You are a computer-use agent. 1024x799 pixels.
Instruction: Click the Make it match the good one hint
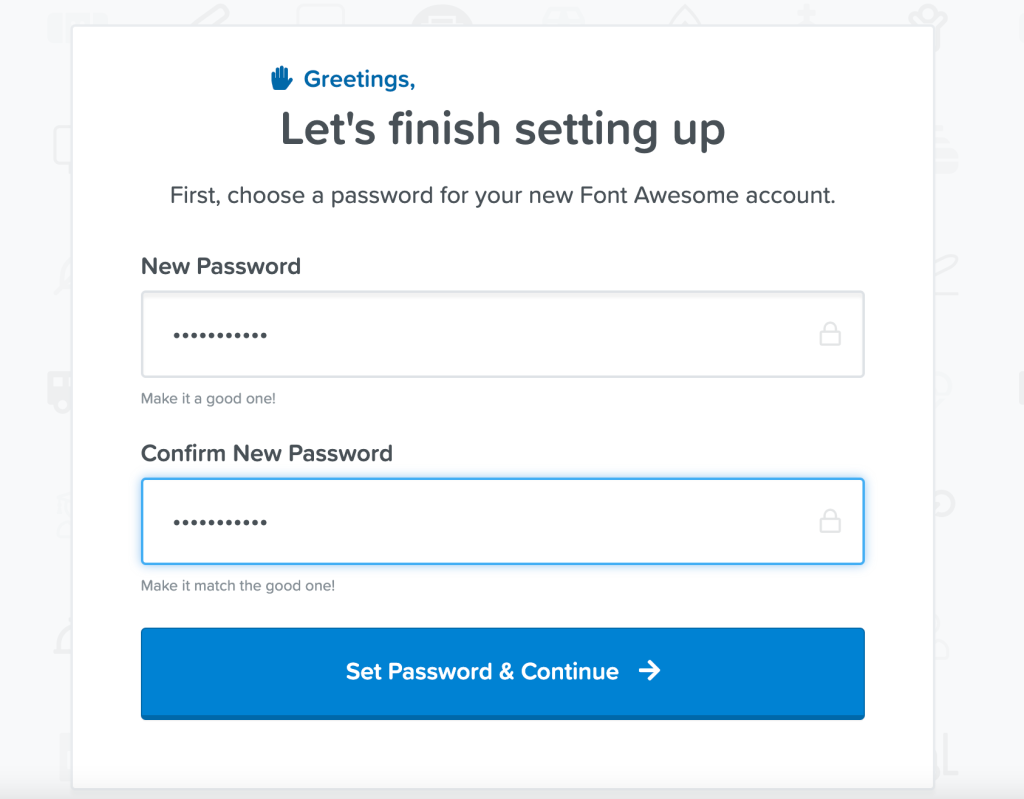[x=238, y=585]
